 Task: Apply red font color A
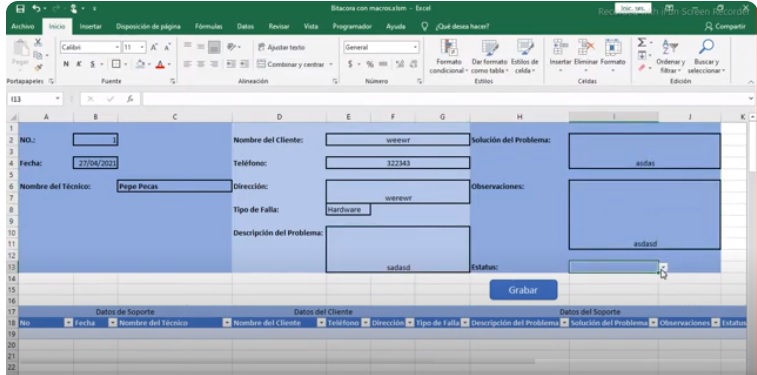point(160,64)
